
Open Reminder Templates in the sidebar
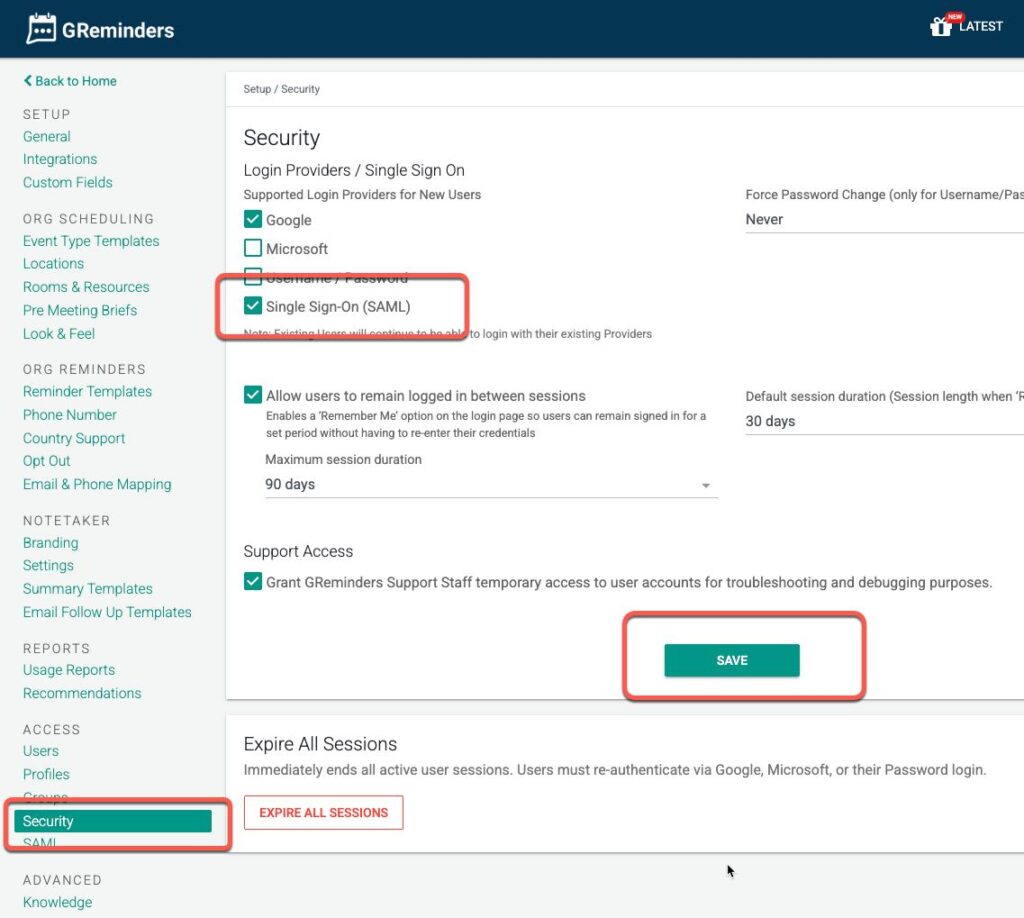click(x=87, y=392)
